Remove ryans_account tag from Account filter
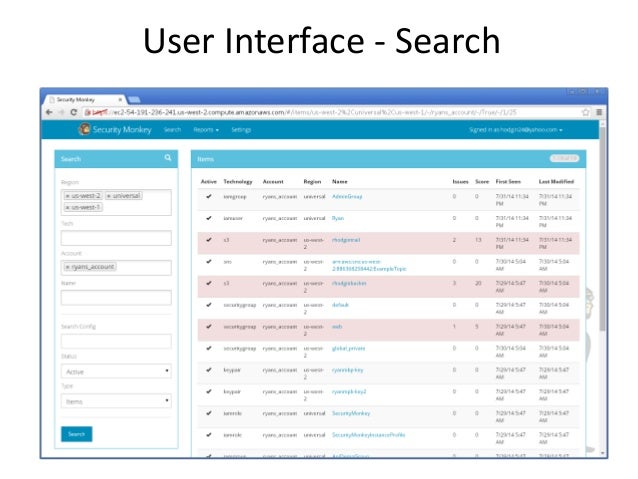The width and height of the screenshot is (638, 479). (68, 267)
